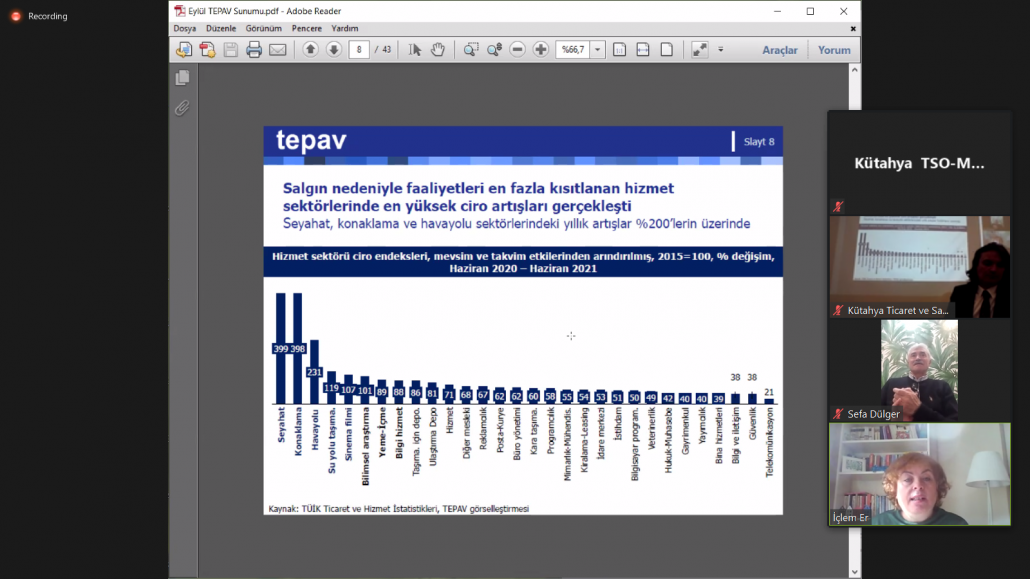Send the file via the envelope email icon
Image resolution: width=1030 pixels, height=579 pixels.
(278, 50)
